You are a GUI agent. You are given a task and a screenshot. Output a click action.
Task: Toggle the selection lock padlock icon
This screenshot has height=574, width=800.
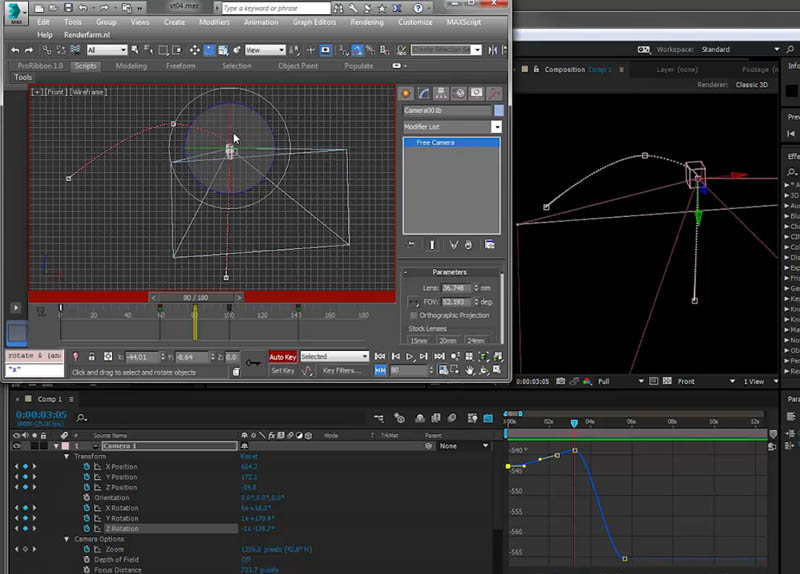click(91, 357)
